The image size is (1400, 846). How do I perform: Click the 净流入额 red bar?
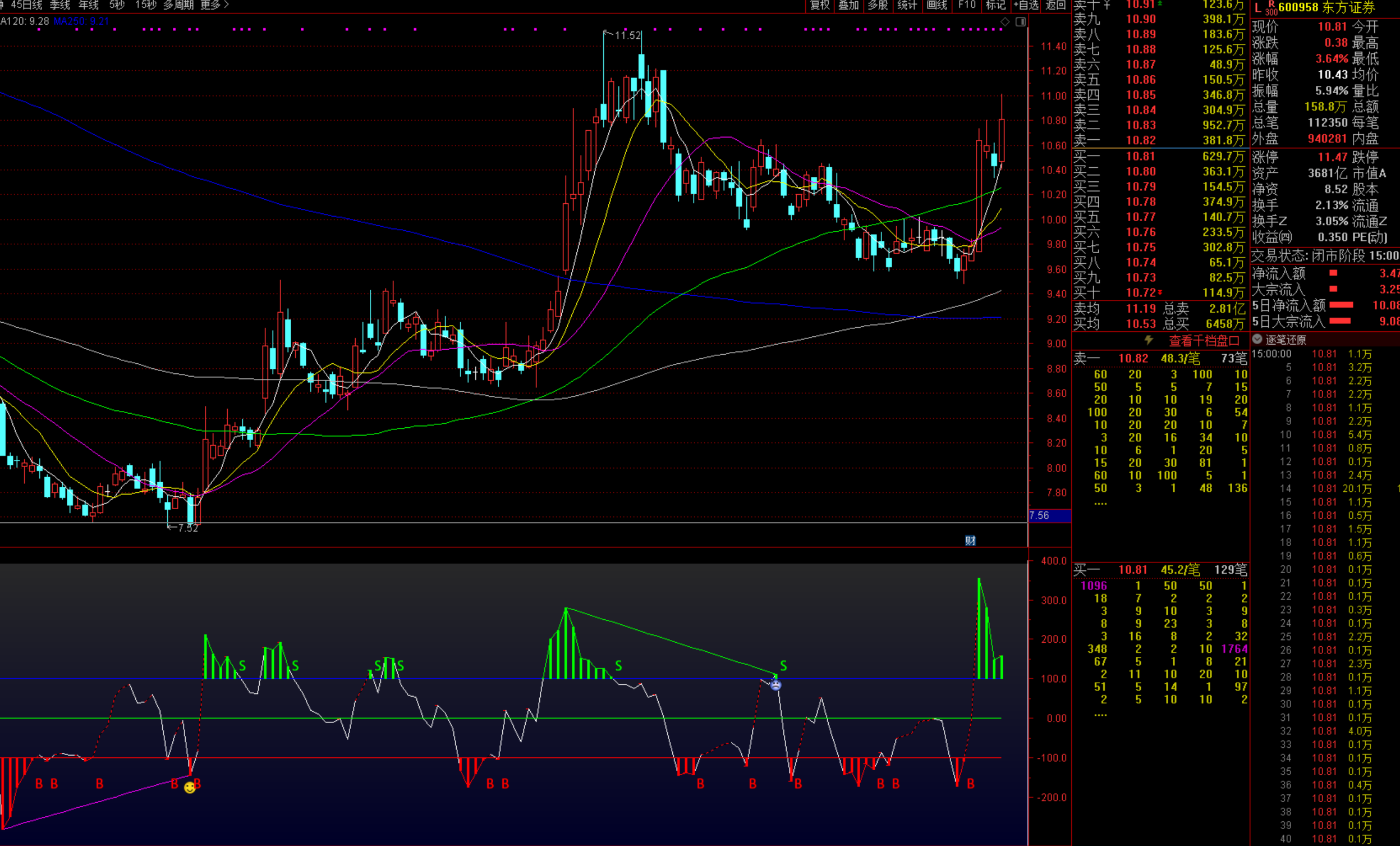pyautogui.click(x=1333, y=273)
